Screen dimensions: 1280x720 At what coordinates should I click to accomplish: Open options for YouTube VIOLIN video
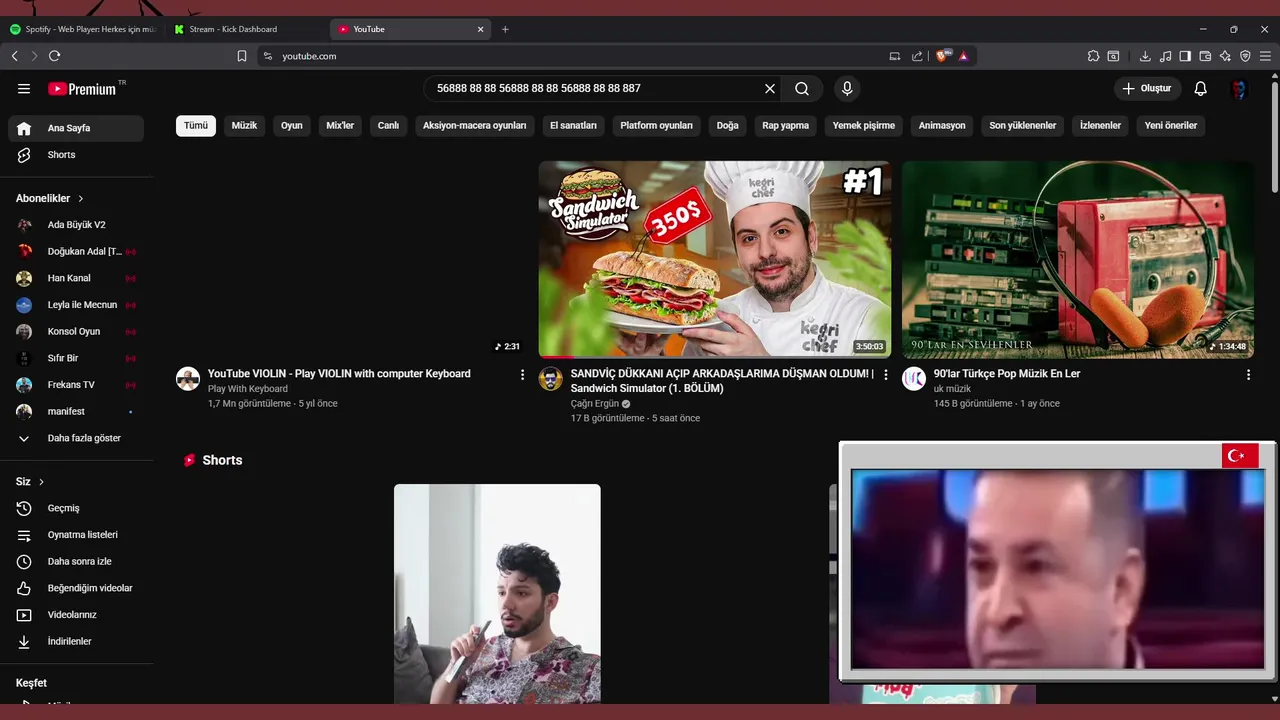point(522,375)
